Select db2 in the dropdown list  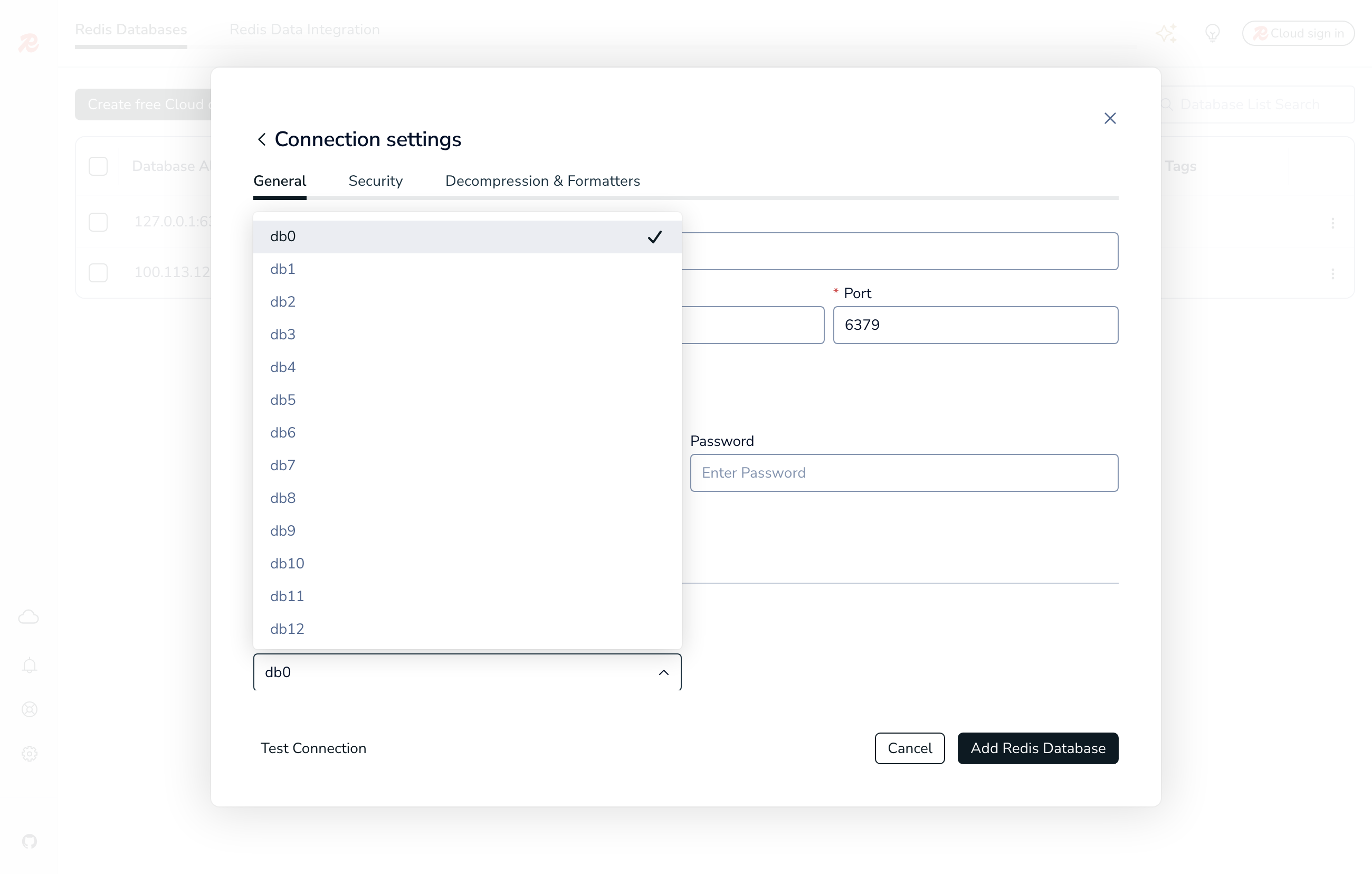pos(467,302)
